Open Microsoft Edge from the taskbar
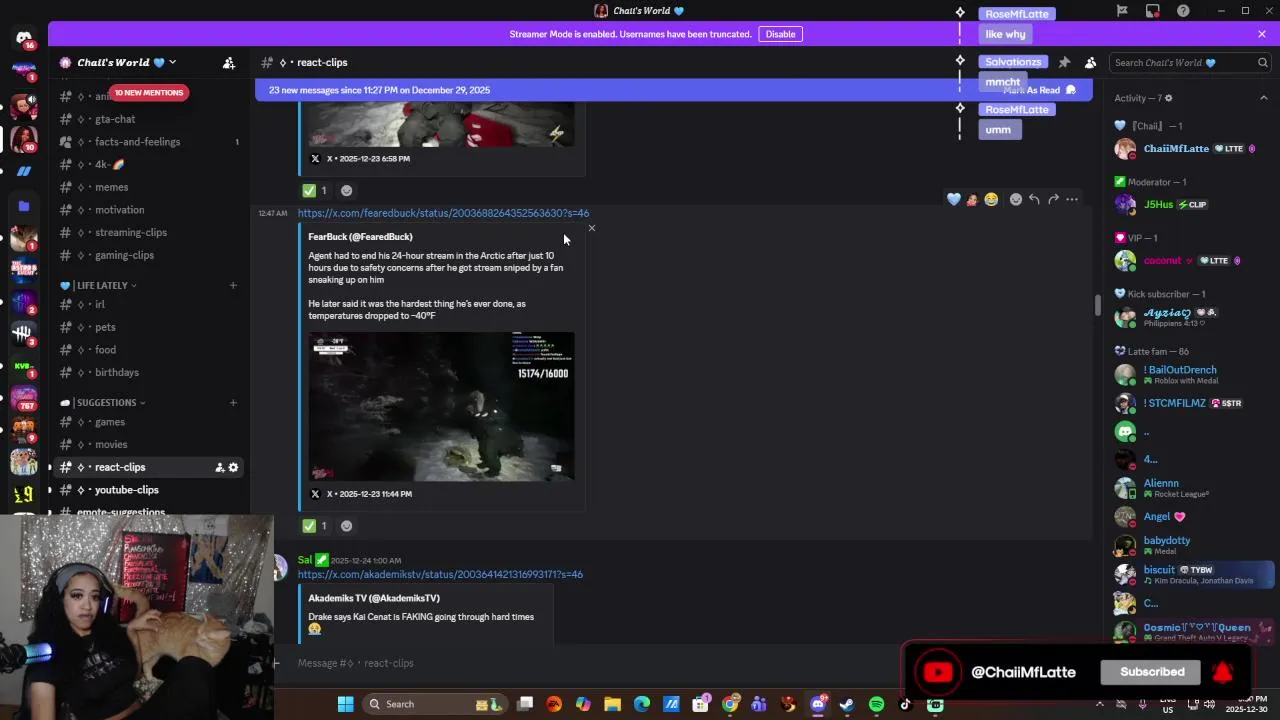The height and width of the screenshot is (720, 1280). coord(641,704)
